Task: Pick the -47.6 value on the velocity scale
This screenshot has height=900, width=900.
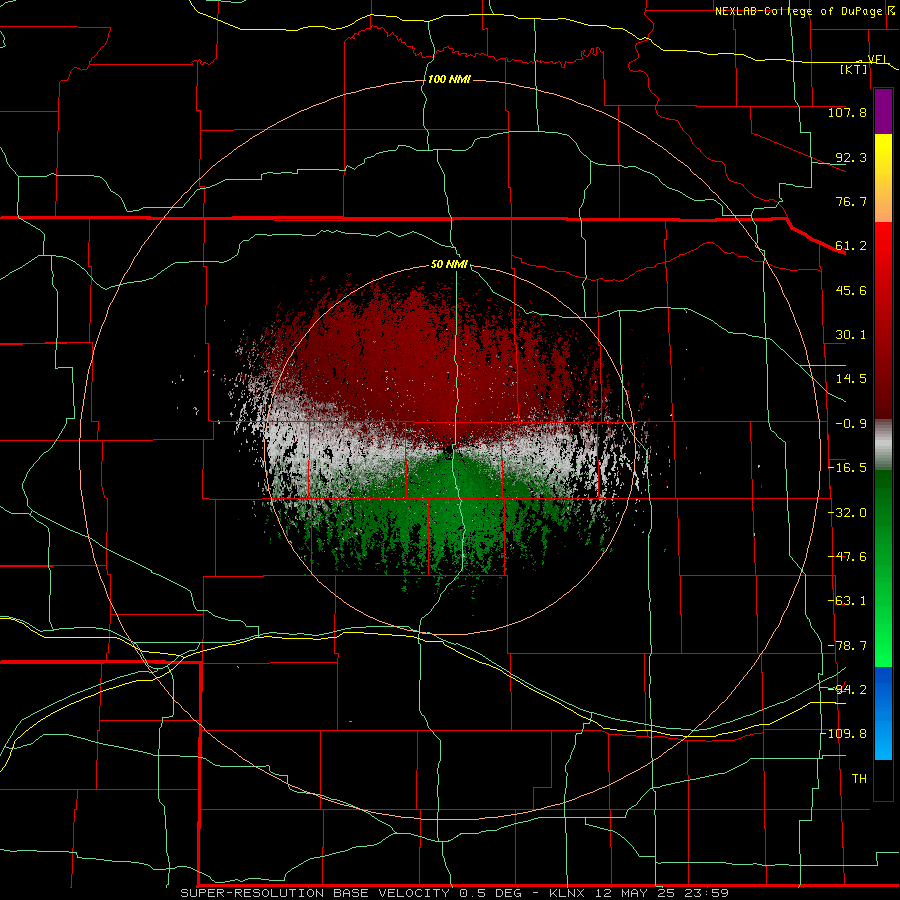Action: point(847,557)
